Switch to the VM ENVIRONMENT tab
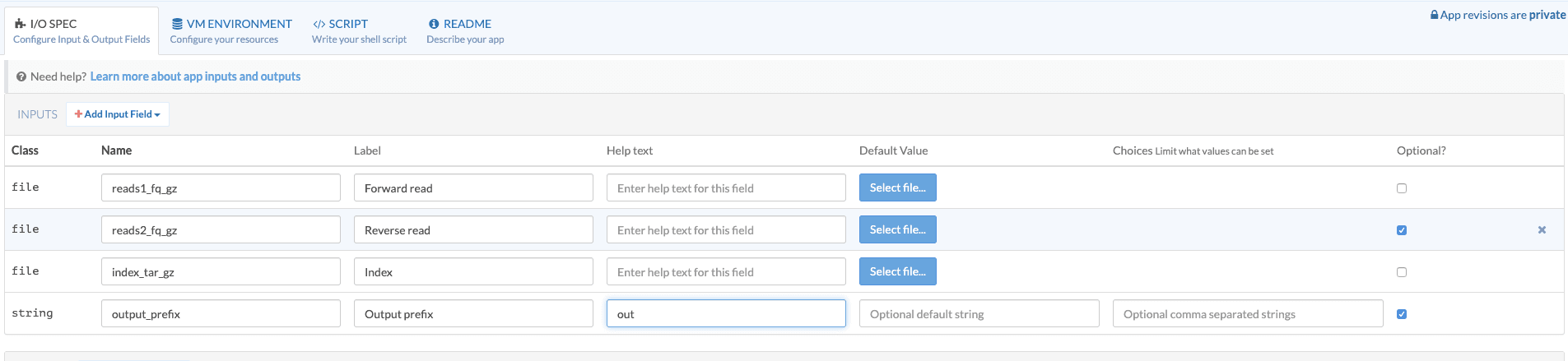This screenshot has height=361, width=1568. click(x=230, y=31)
